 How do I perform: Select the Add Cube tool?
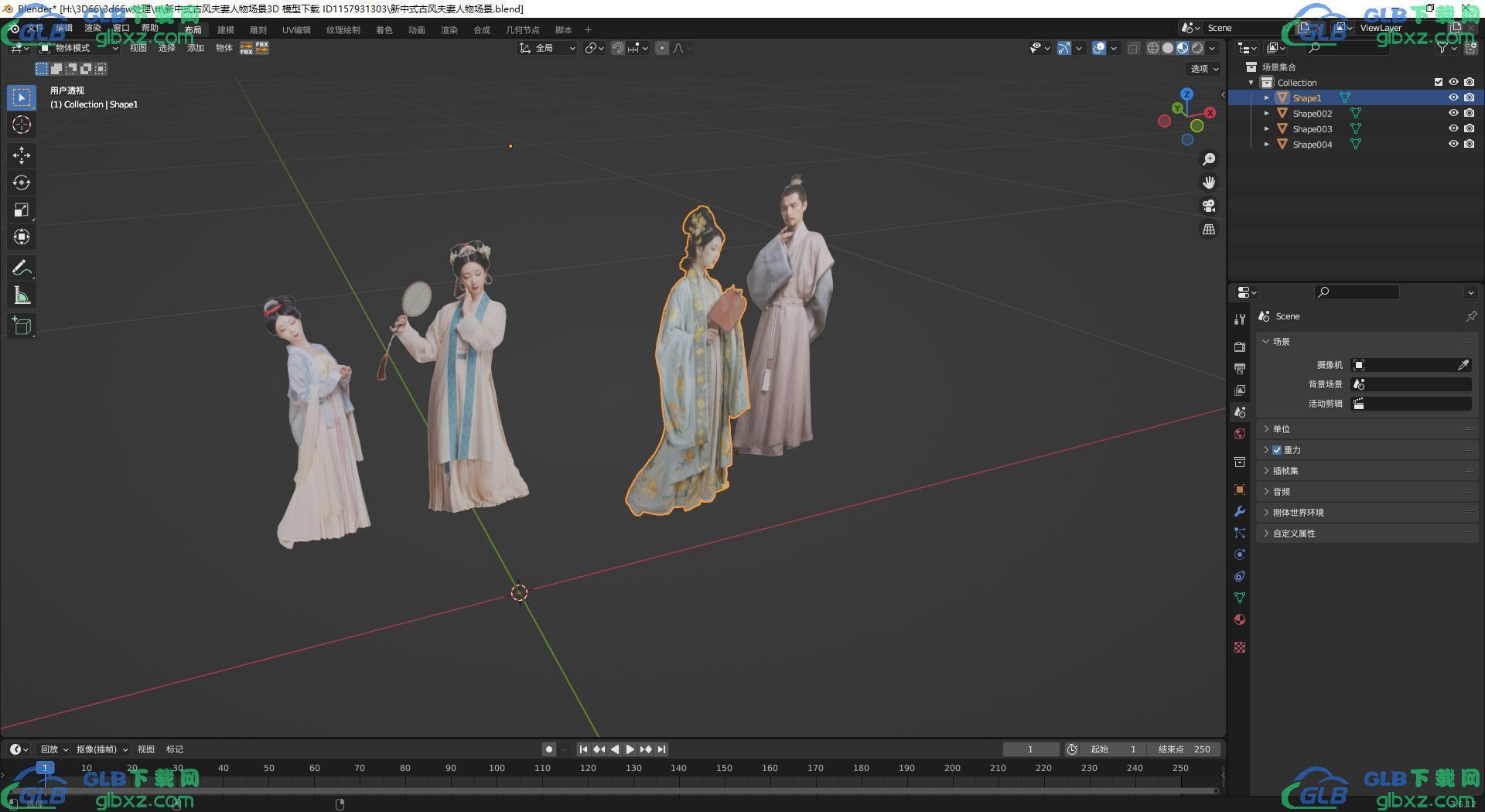[x=22, y=326]
